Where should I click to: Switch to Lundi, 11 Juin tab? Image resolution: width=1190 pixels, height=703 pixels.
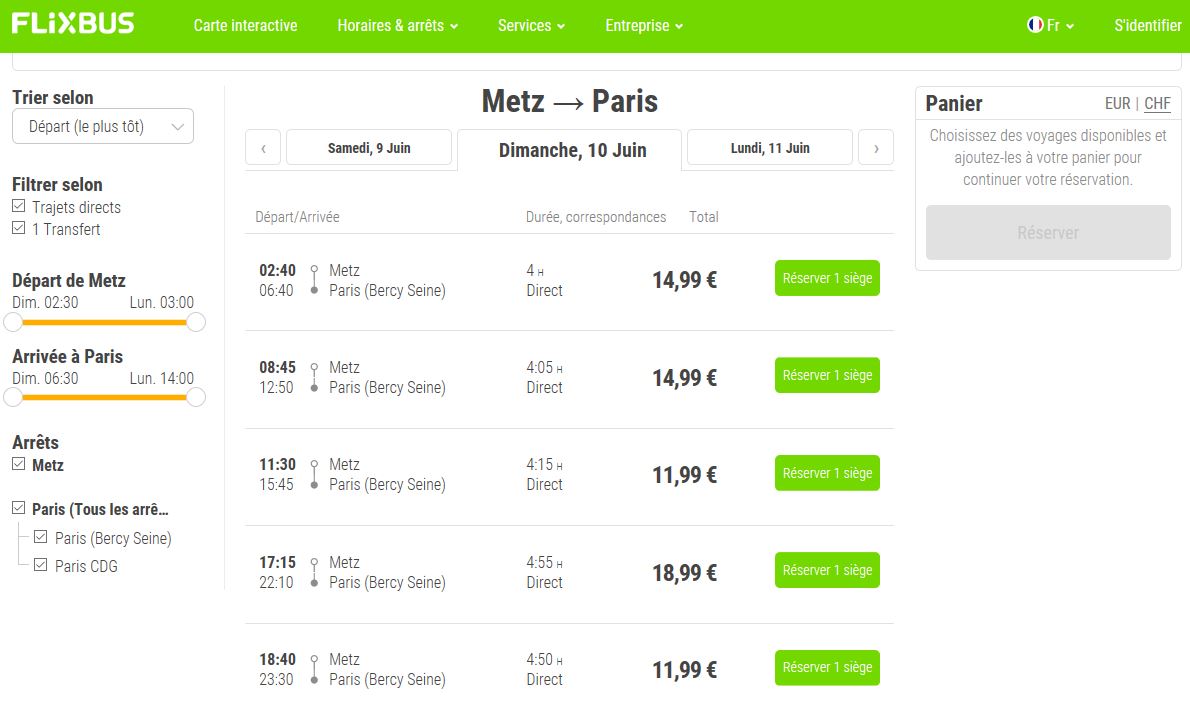(770, 148)
